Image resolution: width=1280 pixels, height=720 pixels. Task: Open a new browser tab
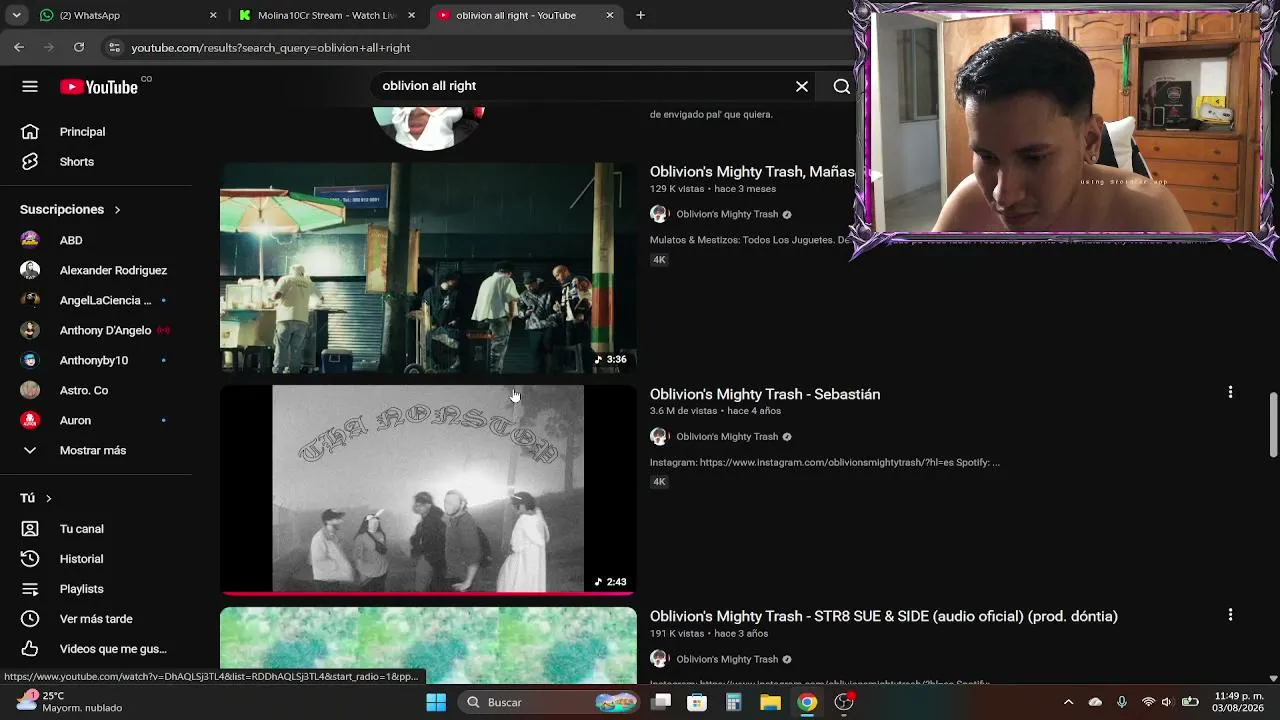(640, 15)
